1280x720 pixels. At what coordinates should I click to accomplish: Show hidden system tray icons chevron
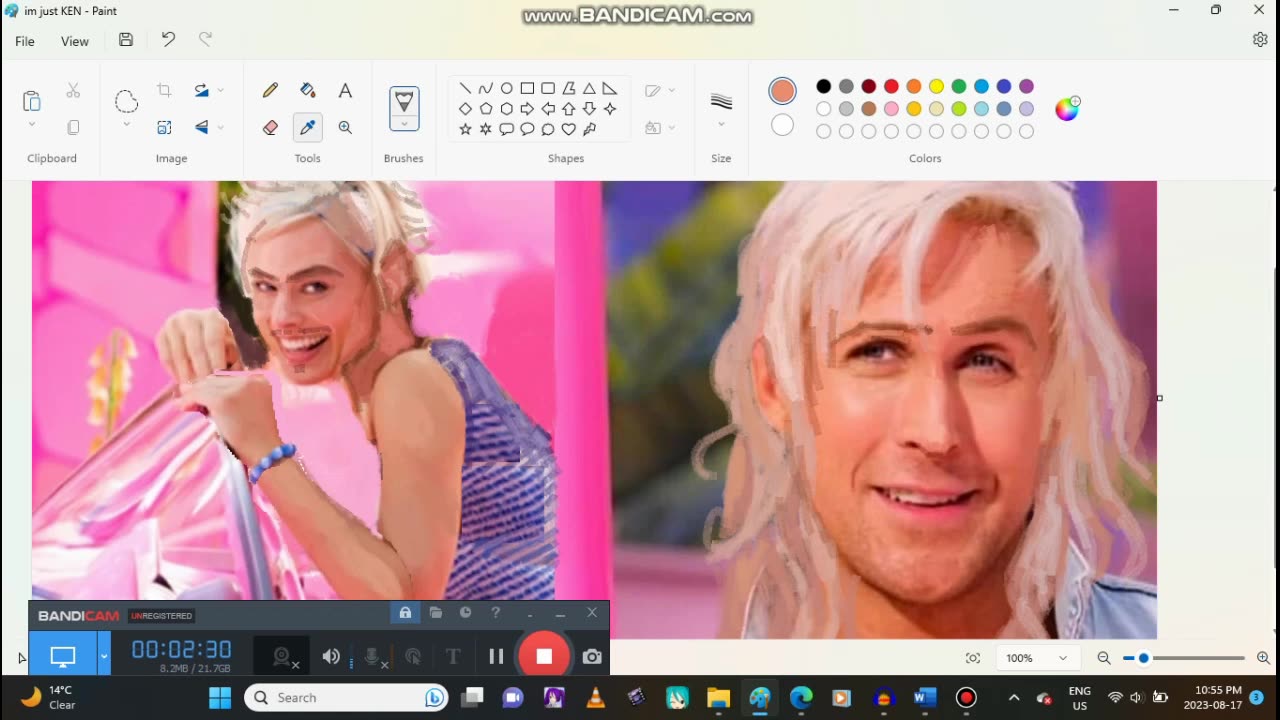[1014, 698]
